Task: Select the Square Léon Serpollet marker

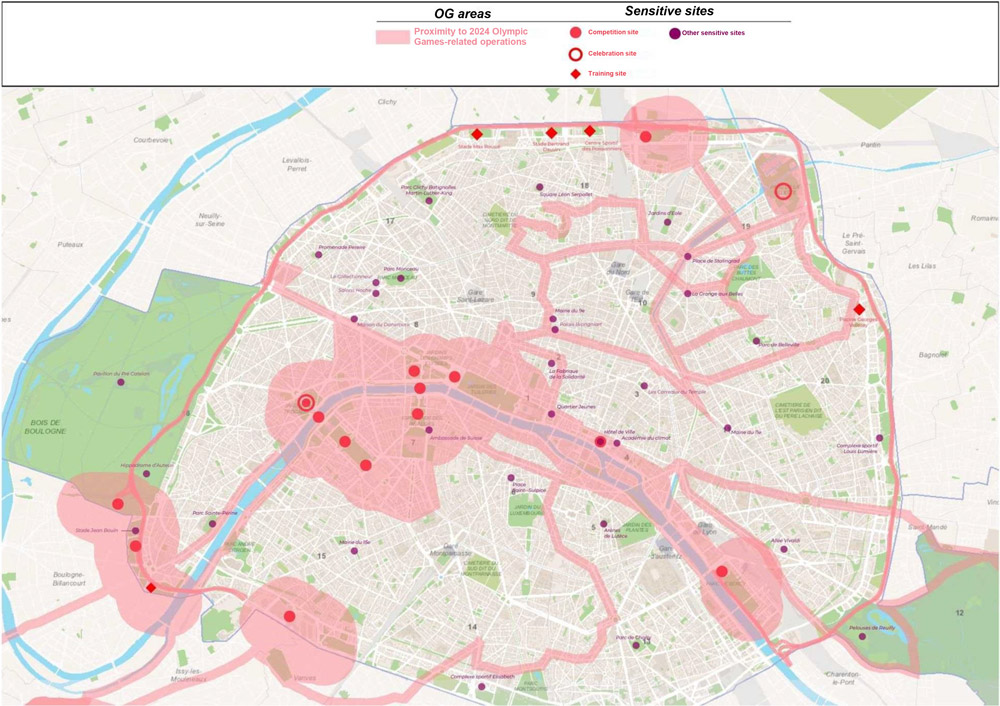Action: (540, 187)
